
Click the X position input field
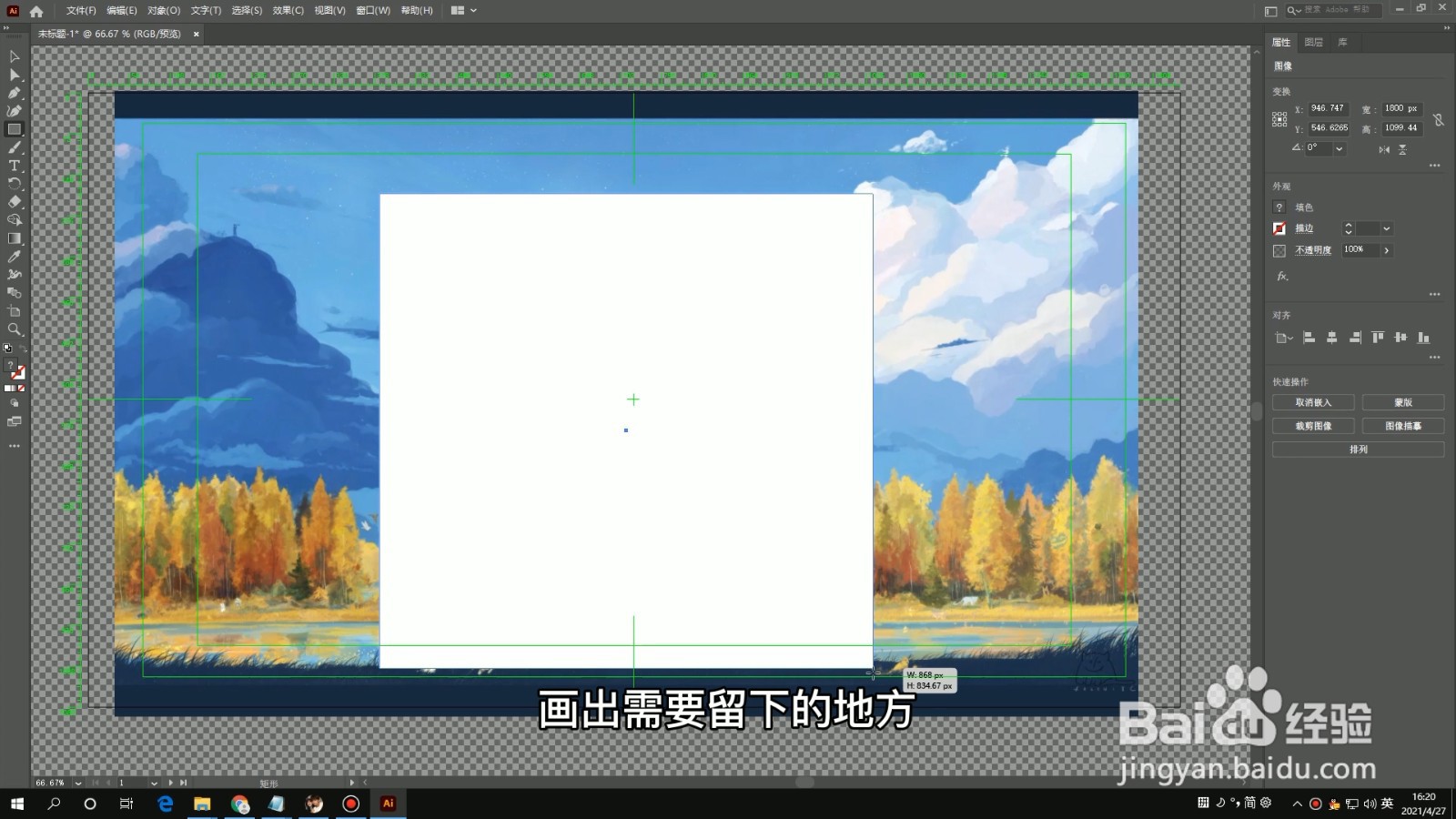tap(1328, 108)
